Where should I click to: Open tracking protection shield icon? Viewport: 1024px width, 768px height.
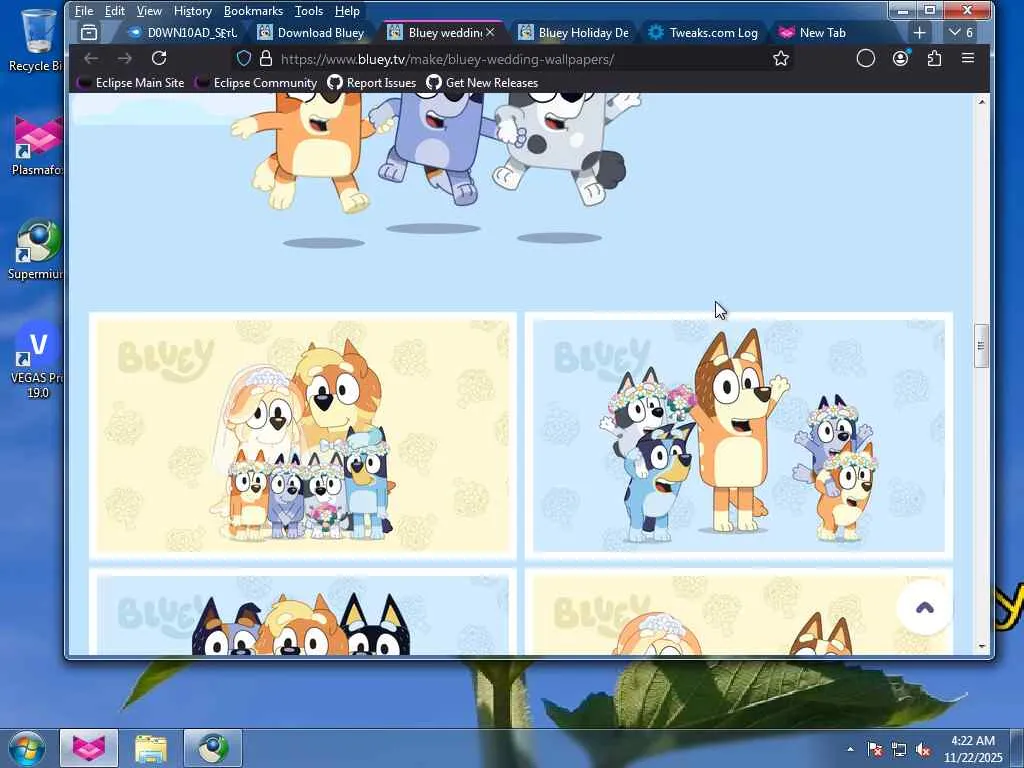click(x=244, y=59)
